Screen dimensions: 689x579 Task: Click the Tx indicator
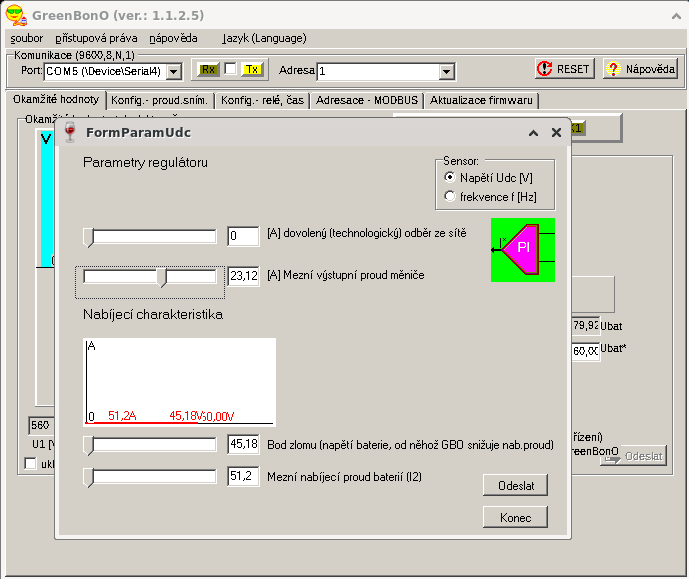point(252,69)
